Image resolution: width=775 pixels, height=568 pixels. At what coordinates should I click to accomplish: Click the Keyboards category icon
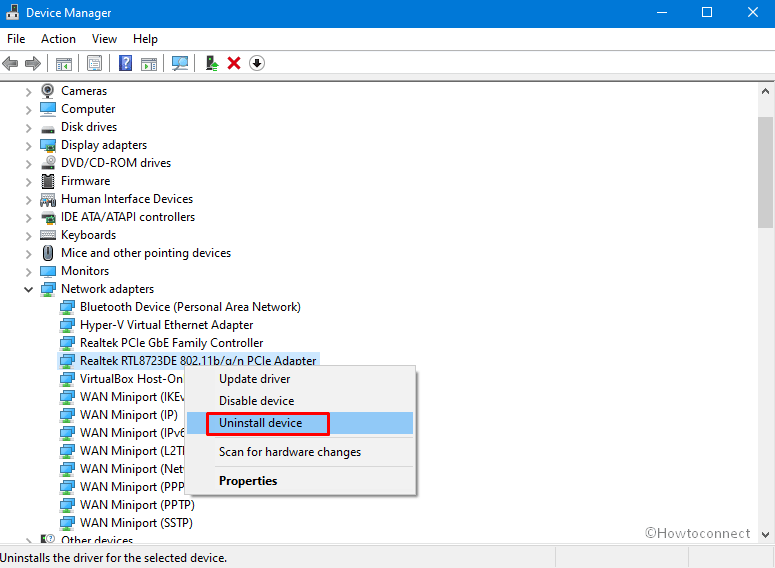tap(48, 235)
